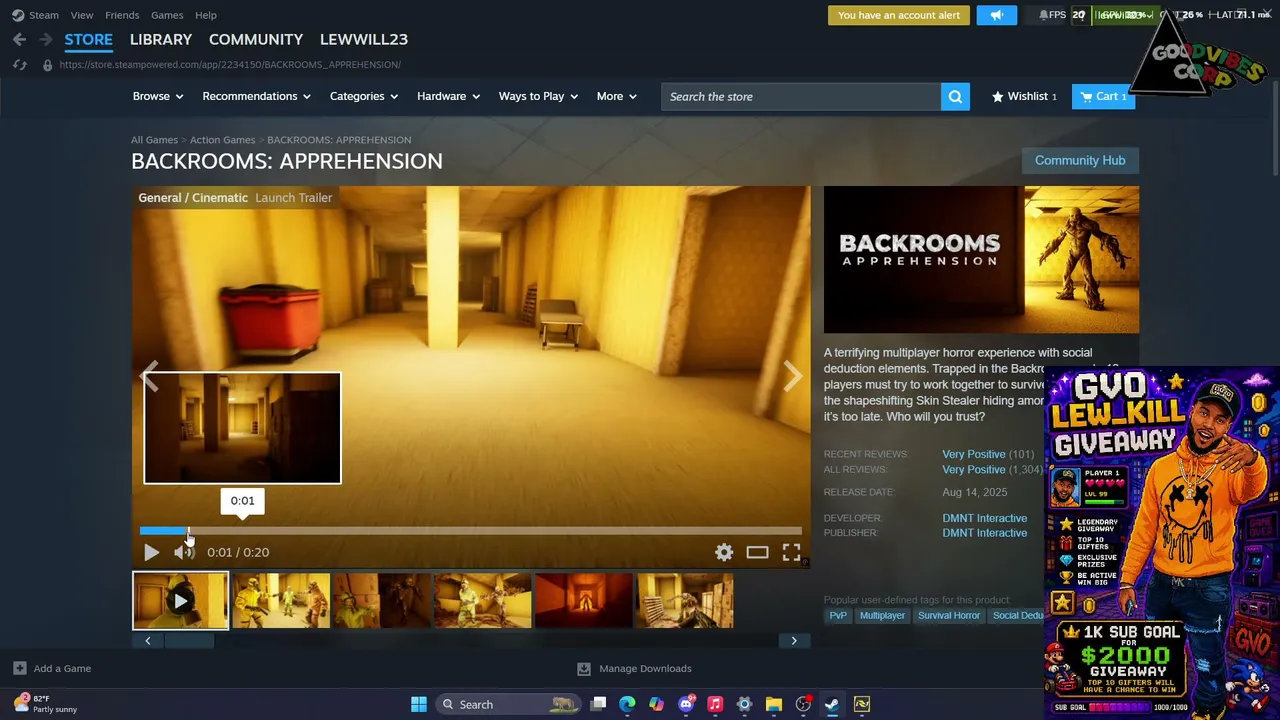Open the LEWWILL23 profile tab

(x=364, y=39)
